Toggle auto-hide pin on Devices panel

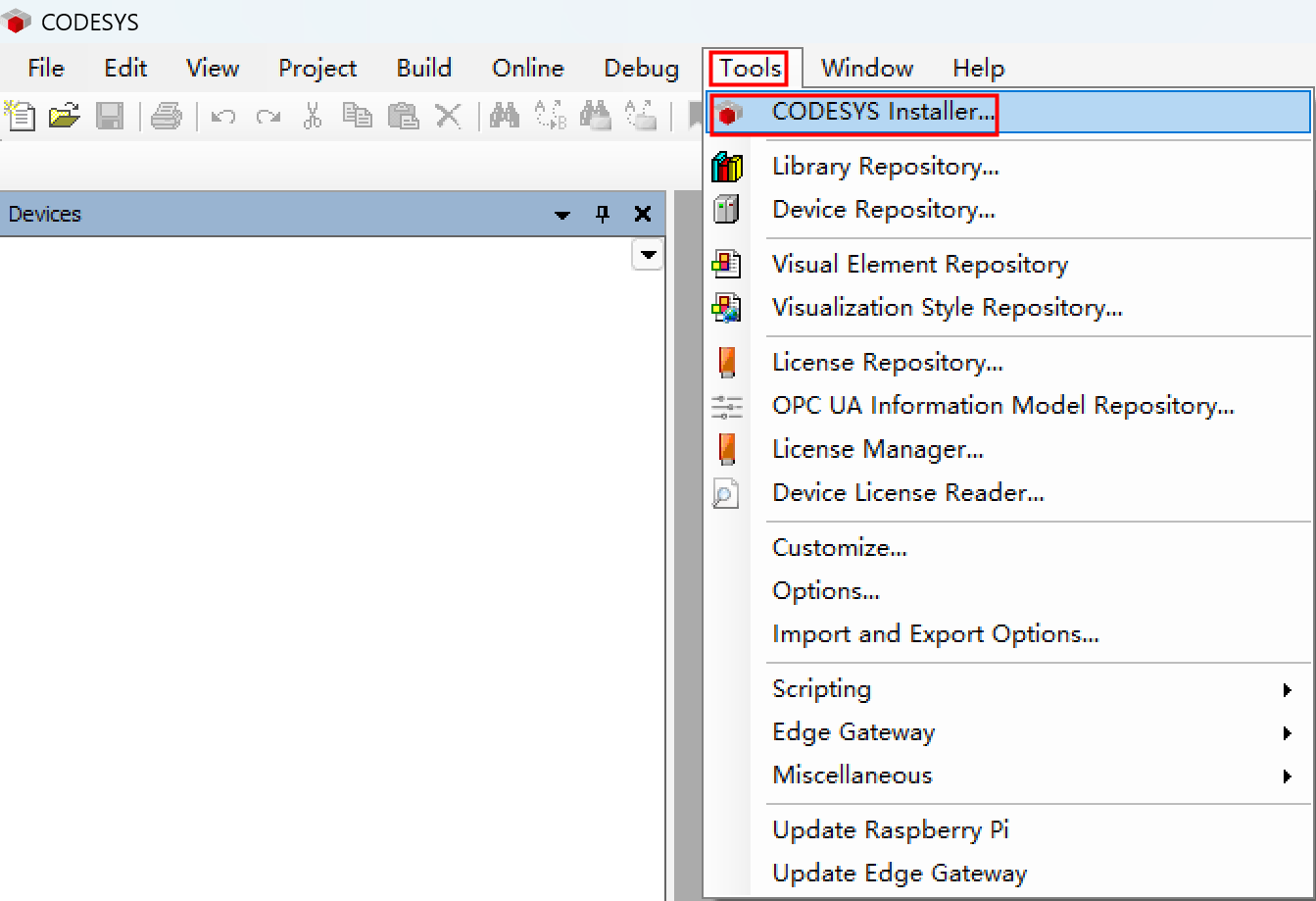(603, 215)
